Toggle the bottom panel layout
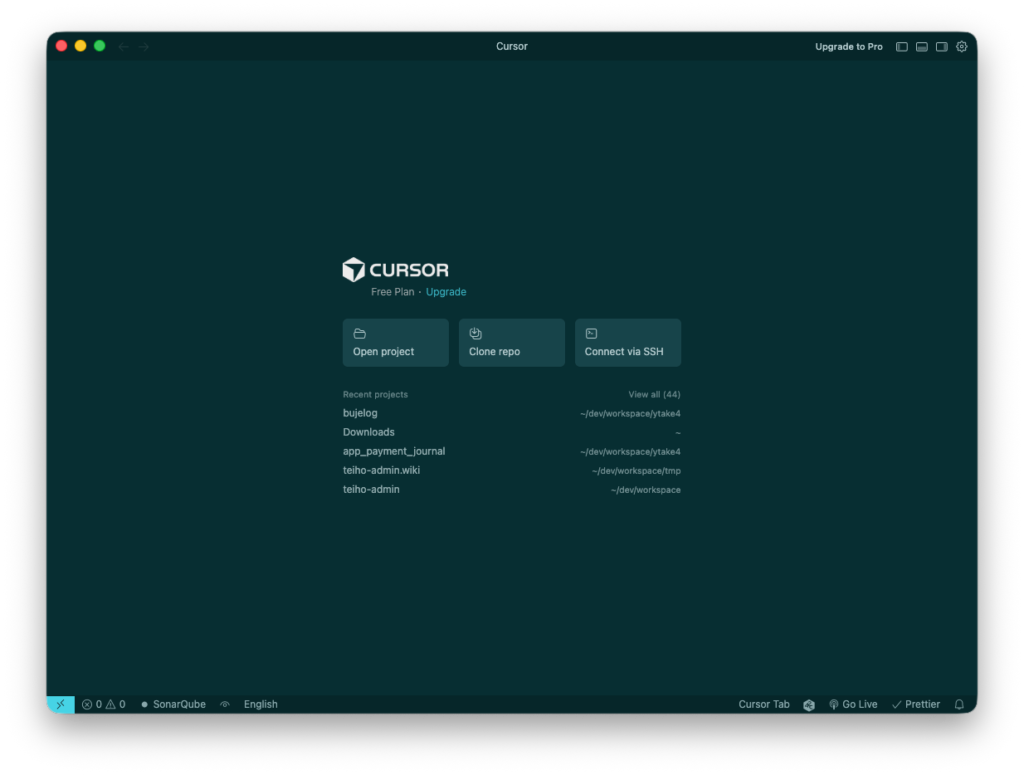The image size is (1024, 775). [x=922, y=47]
